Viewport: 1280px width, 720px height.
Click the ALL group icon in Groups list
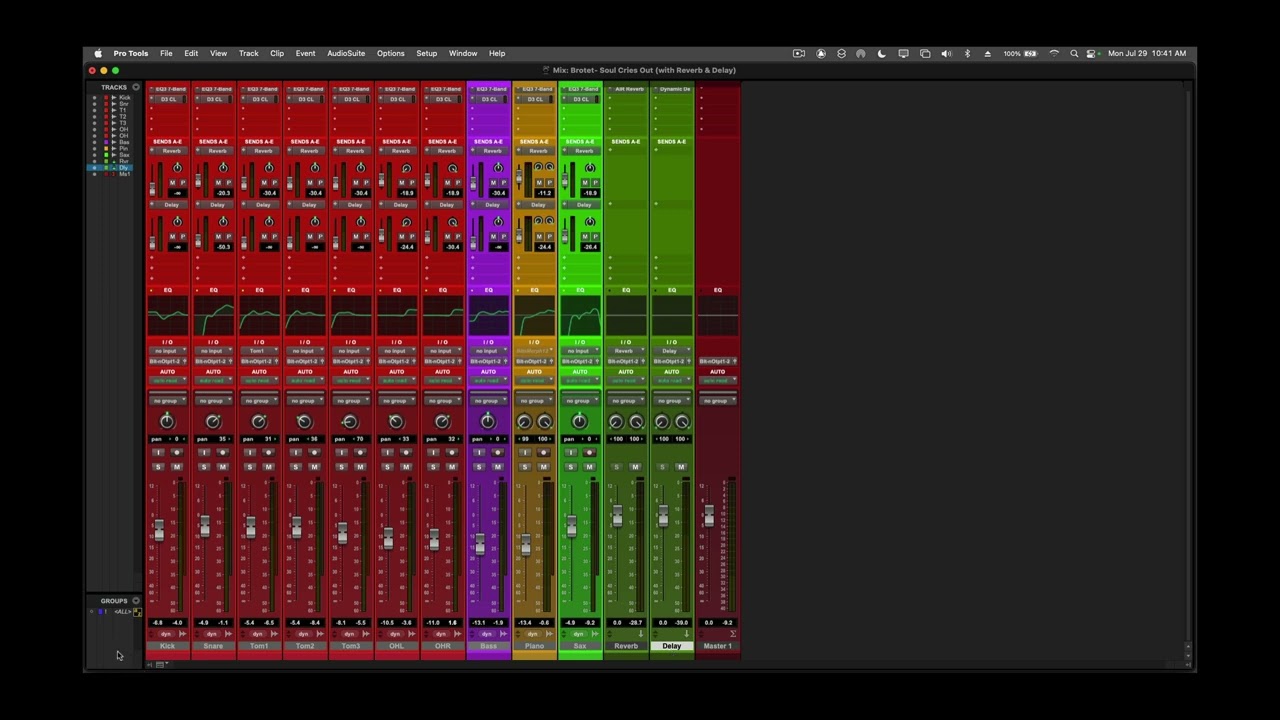click(x=137, y=611)
